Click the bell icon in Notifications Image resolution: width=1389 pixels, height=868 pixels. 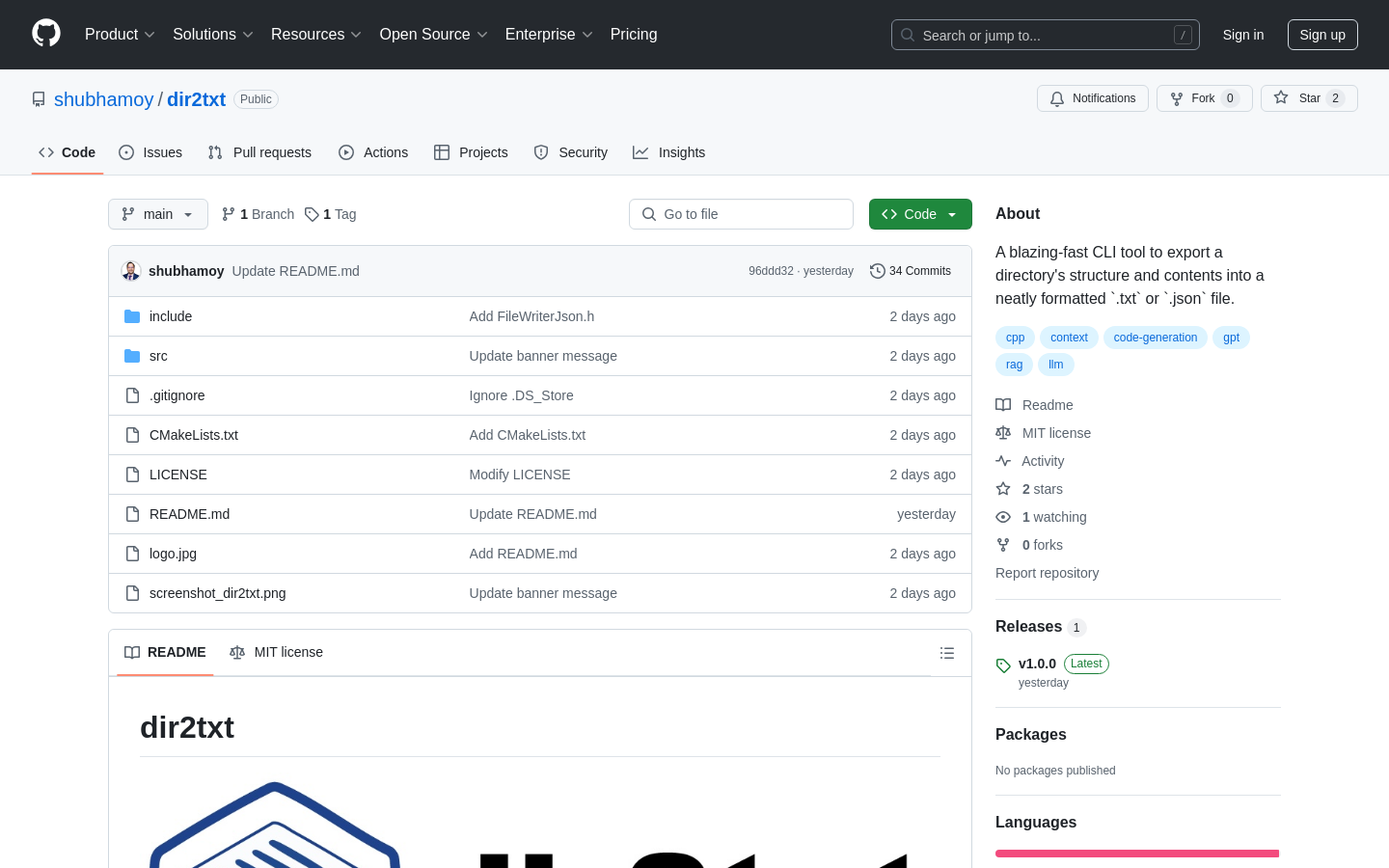[x=1057, y=98]
